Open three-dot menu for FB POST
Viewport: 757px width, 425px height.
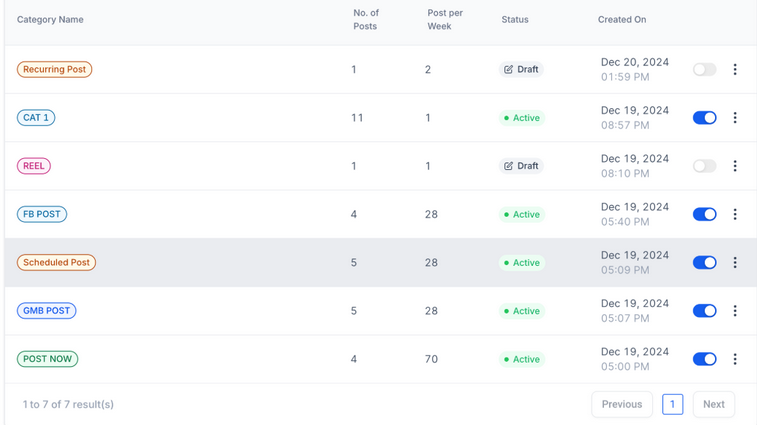click(735, 214)
